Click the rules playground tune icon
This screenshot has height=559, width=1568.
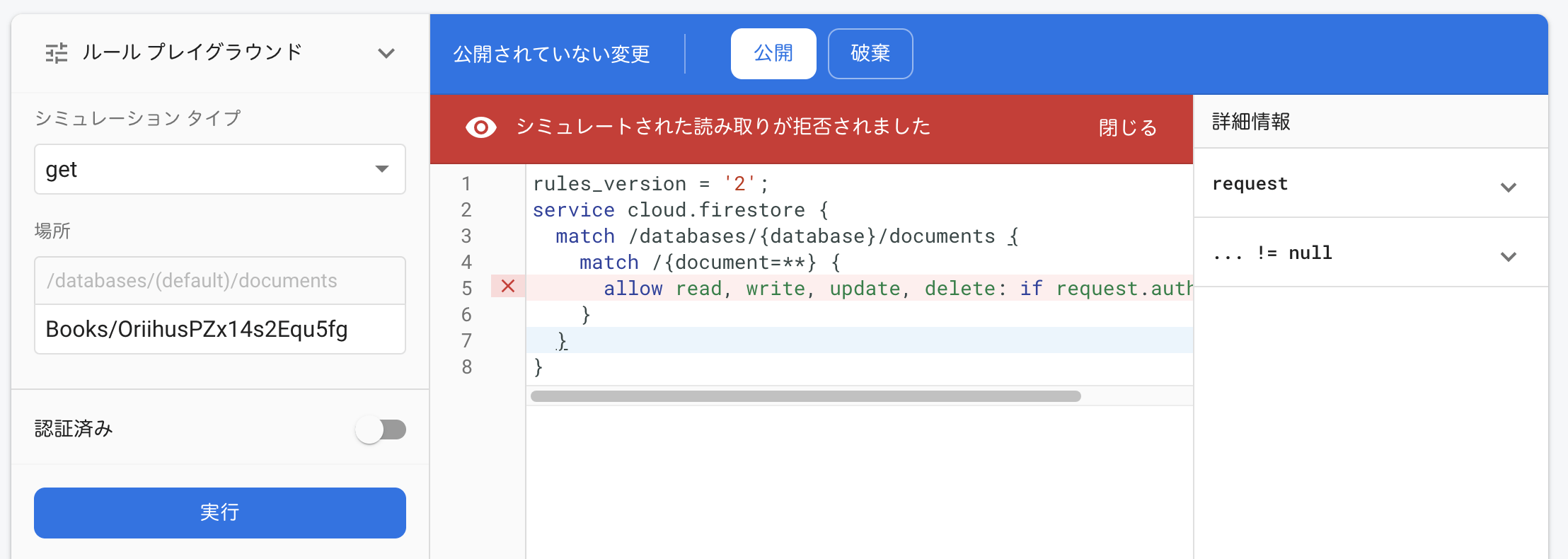coord(57,53)
